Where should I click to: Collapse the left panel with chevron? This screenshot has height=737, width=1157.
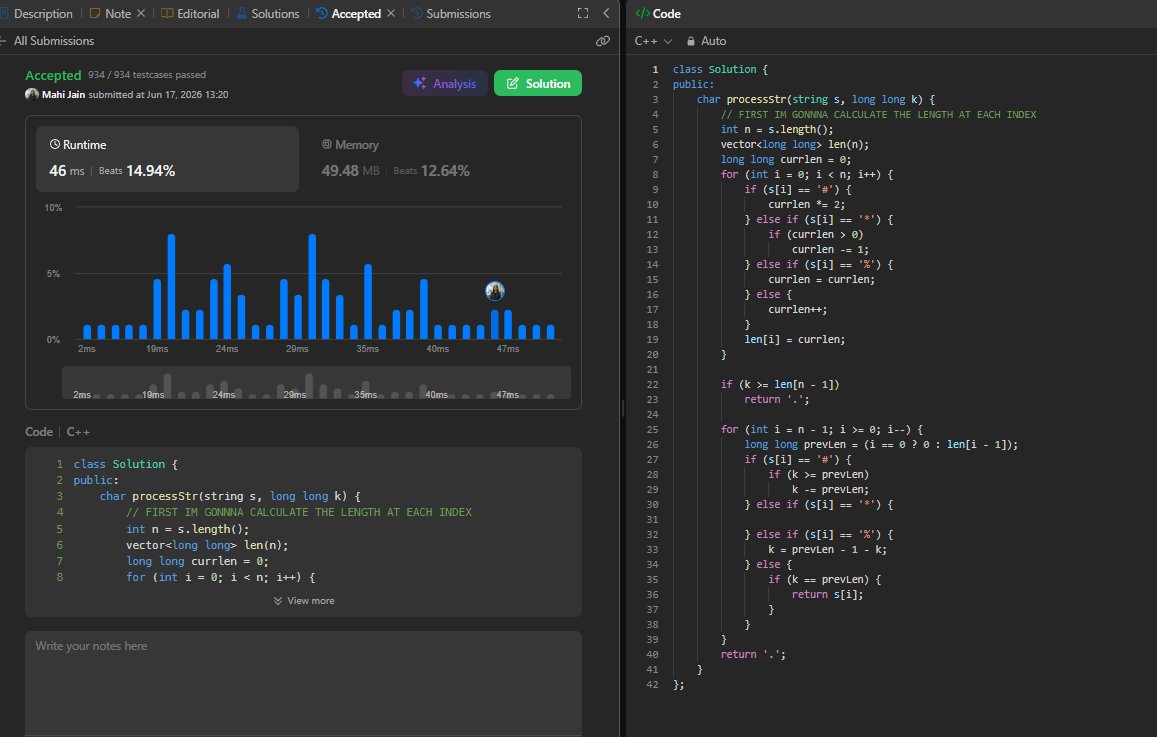point(607,13)
